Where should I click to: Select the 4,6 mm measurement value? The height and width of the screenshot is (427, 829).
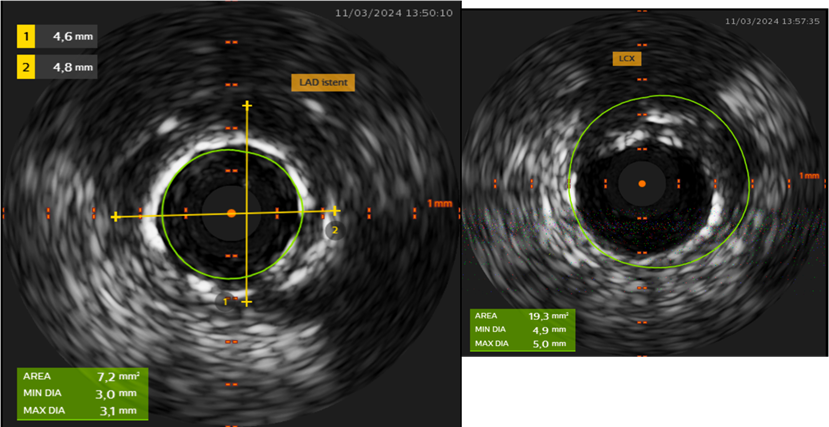(73, 37)
